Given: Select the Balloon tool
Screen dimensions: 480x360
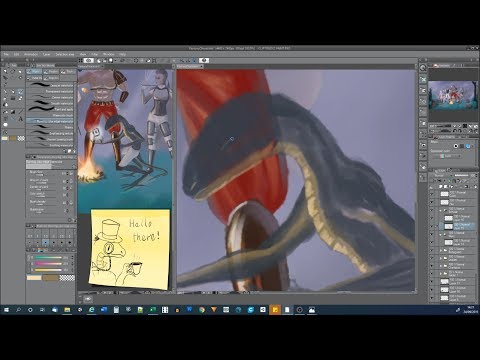Looking at the screenshot, I should tap(5, 125).
